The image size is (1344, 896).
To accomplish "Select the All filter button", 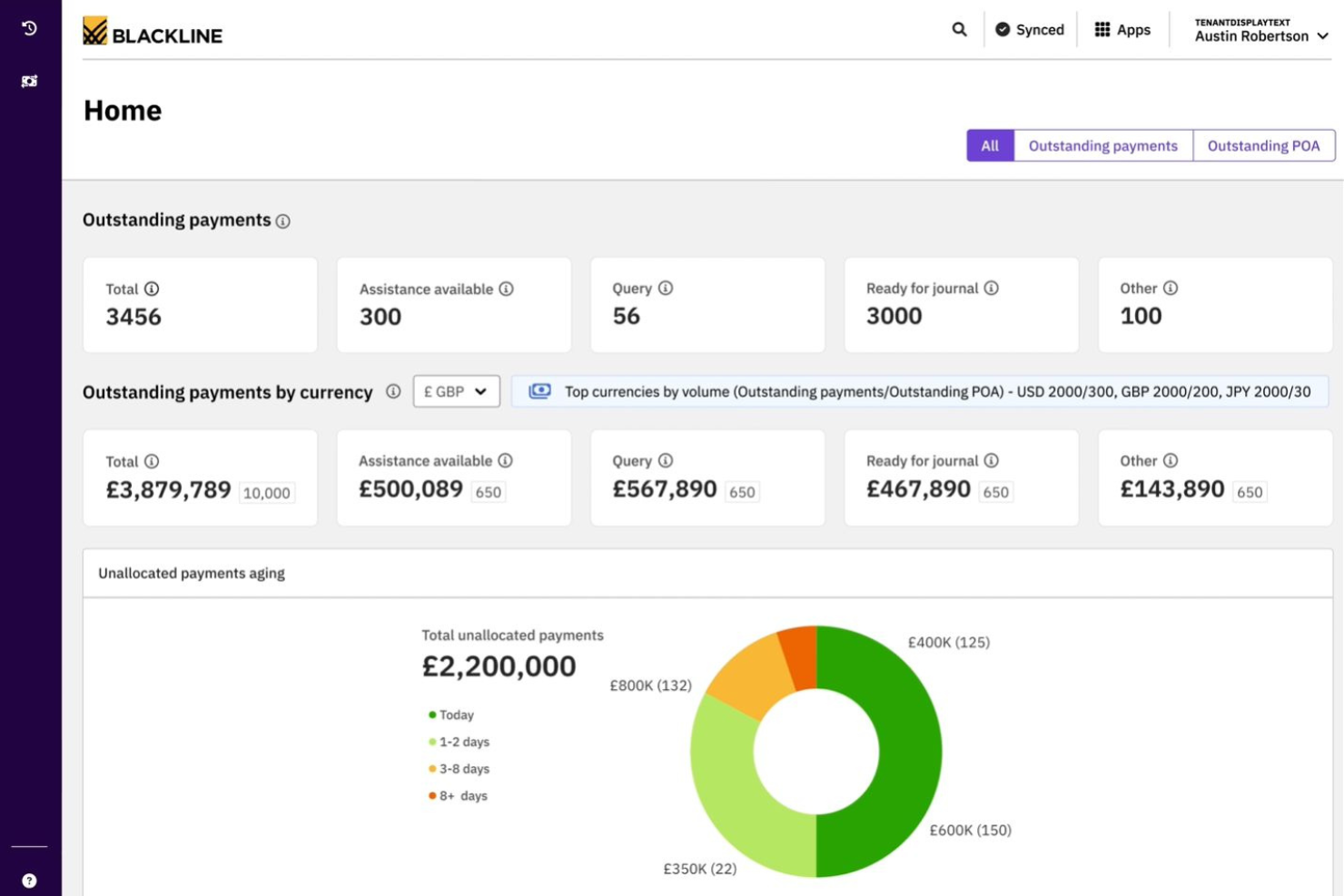I will (x=990, y=145).
